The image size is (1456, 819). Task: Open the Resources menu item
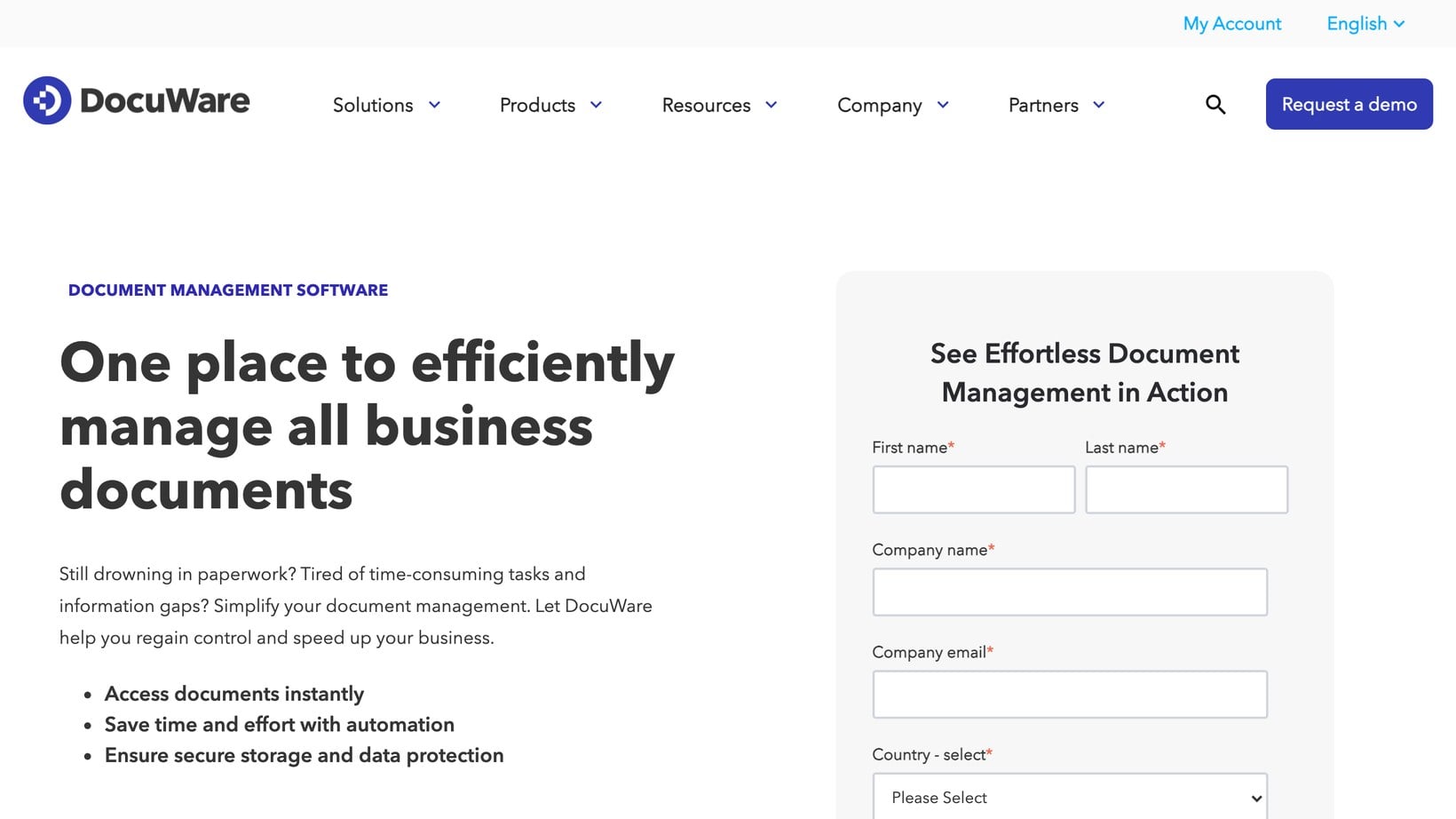coord(706,105)
